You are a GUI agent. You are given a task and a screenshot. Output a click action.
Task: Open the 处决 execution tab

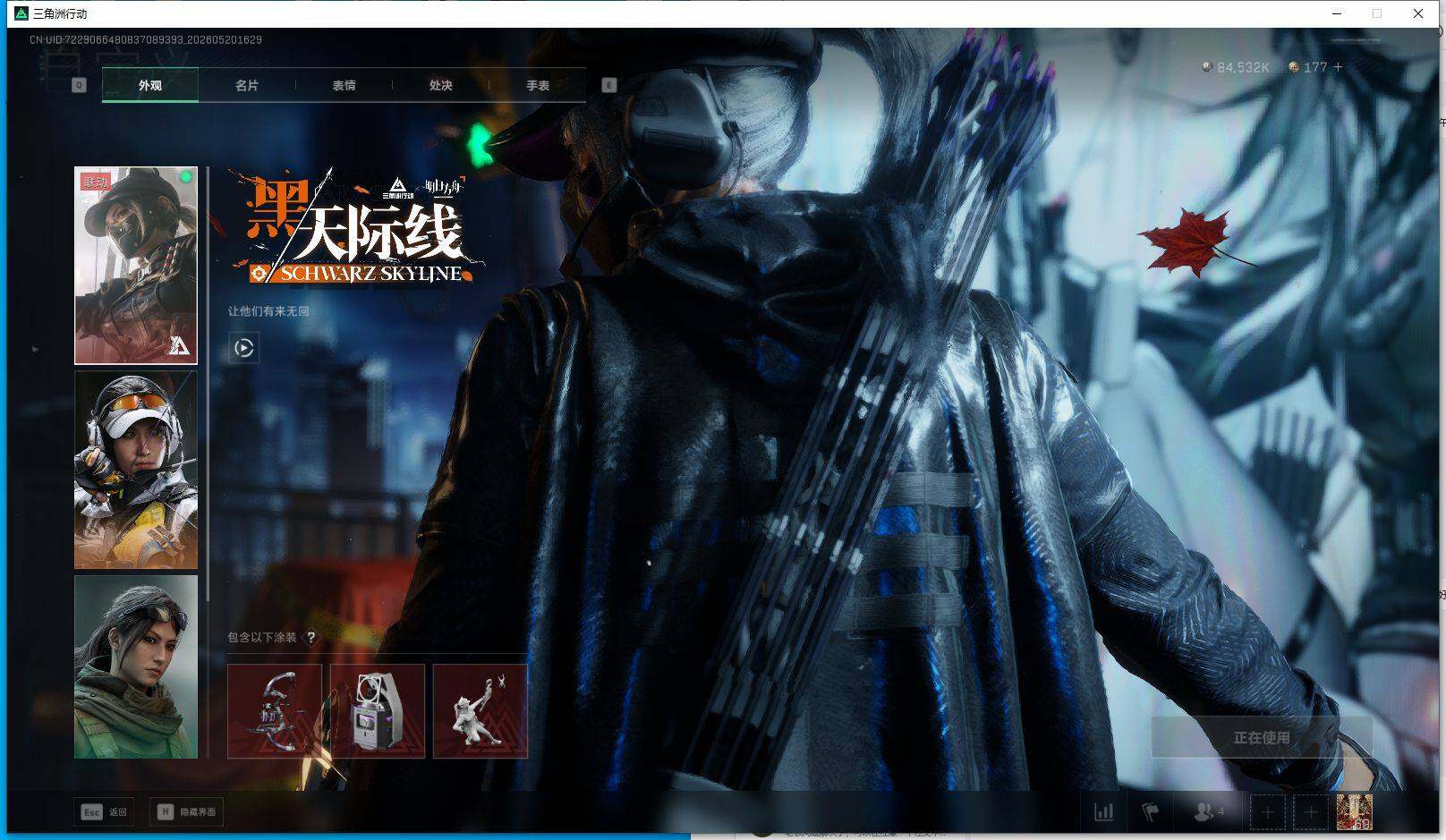[440, 85]
